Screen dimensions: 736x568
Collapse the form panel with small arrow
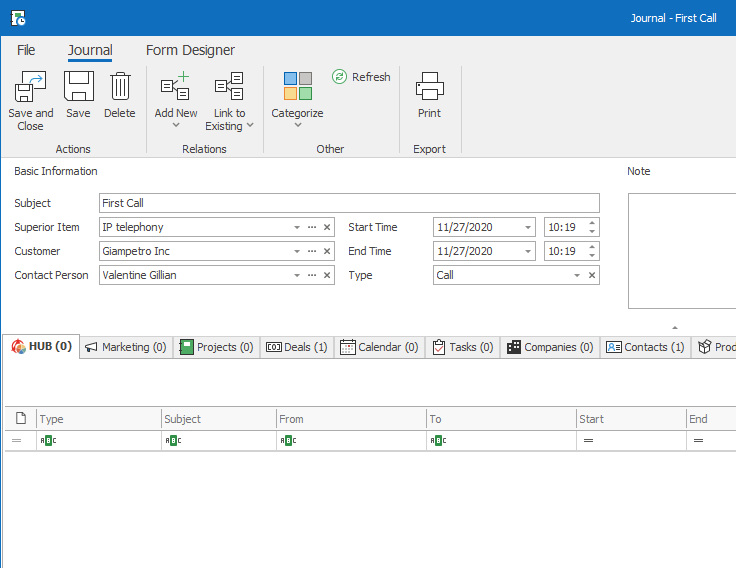point(675,328)
